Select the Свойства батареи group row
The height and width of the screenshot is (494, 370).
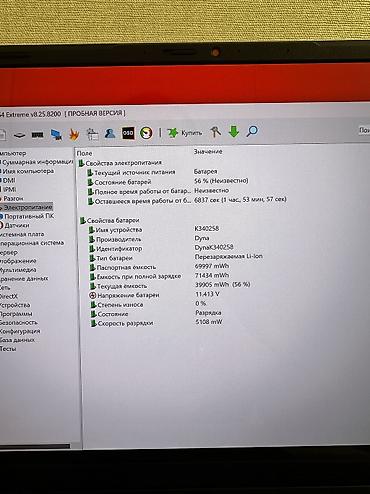[109, 220]
